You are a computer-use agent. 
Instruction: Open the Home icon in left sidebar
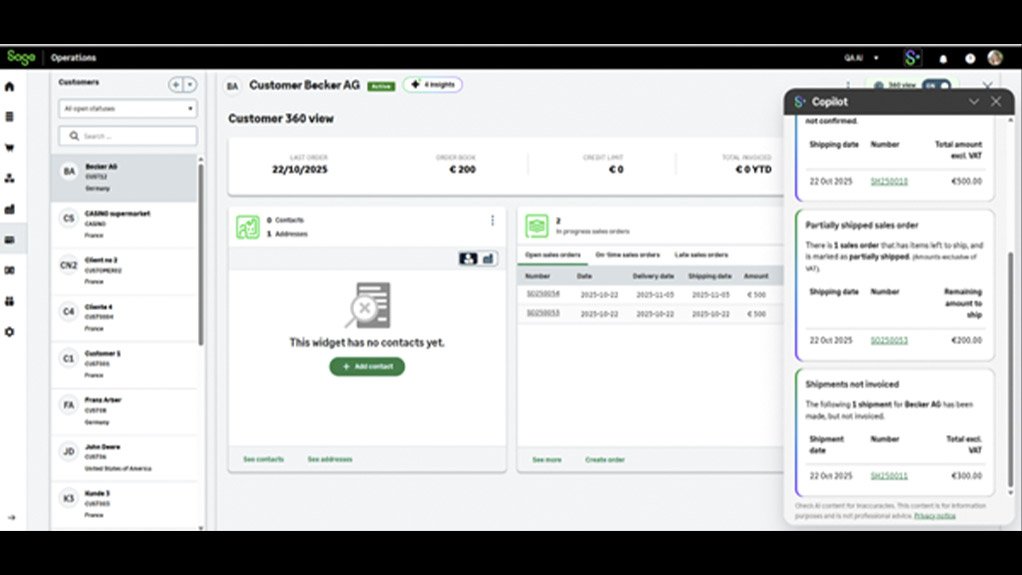click(x=10, y=86)
